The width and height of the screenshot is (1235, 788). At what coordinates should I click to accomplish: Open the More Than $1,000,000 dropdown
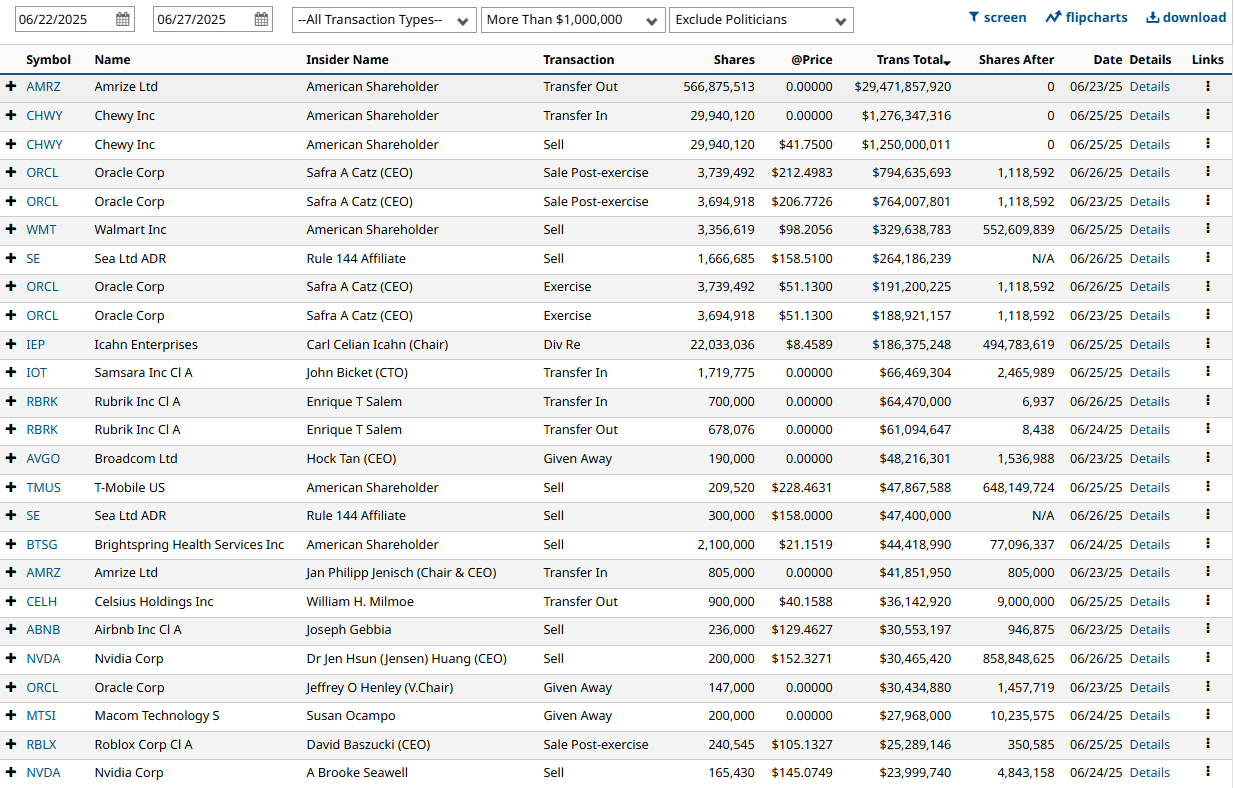(573, 20)
